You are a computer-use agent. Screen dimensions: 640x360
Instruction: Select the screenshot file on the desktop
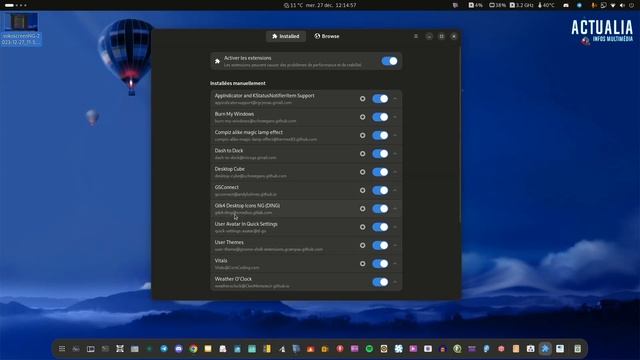pyautogui.click(x=21, y=29)
